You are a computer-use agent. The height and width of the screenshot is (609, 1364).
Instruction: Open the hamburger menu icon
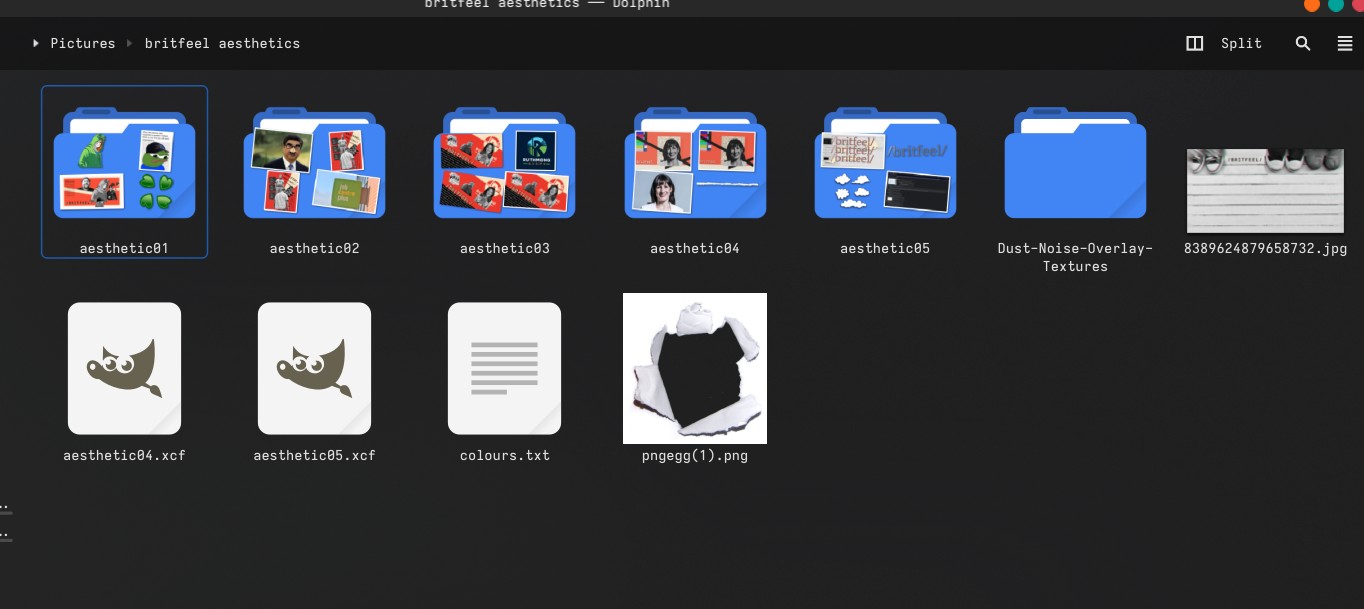click(x=1345, y=43)
